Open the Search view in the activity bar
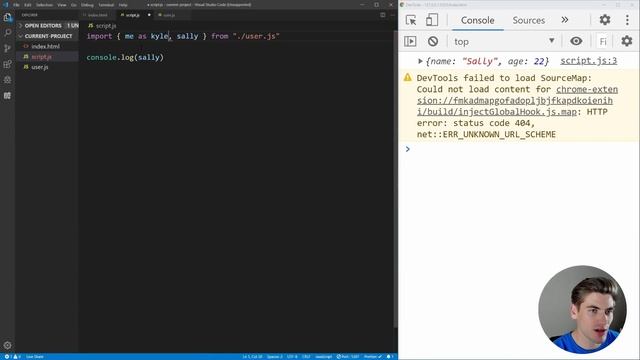Screen dimensions: 640x360 (x=7, y=32)
